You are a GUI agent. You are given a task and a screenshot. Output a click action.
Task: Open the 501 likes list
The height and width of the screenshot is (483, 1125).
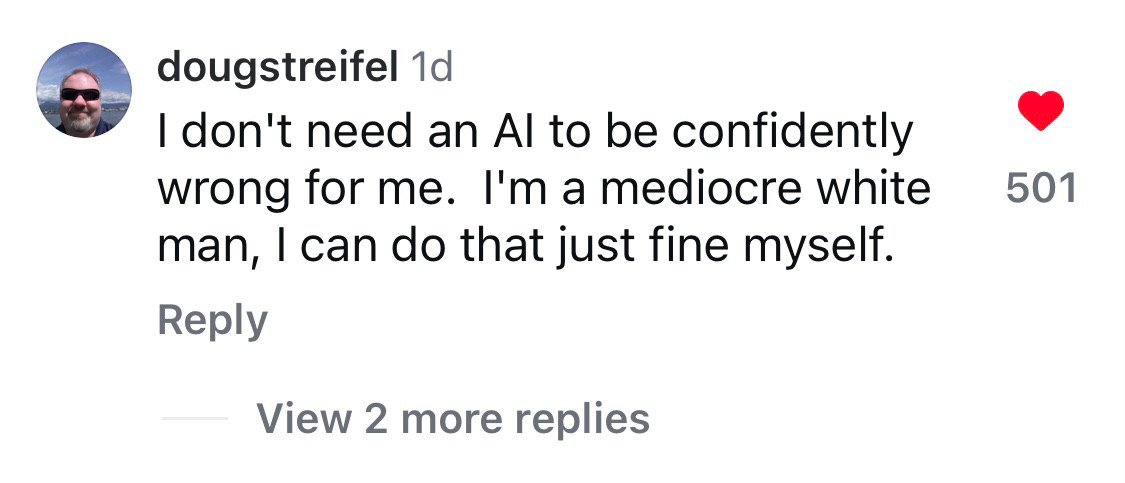pyautogui.click(x=1041, y=189)
